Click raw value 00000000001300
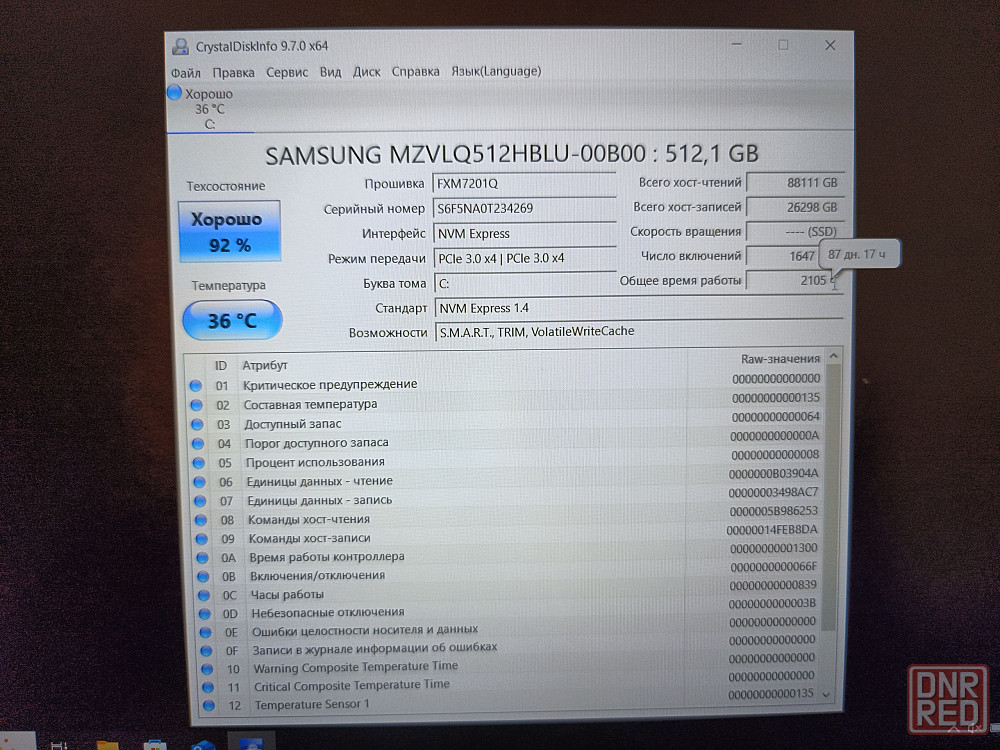 [774, 548]
